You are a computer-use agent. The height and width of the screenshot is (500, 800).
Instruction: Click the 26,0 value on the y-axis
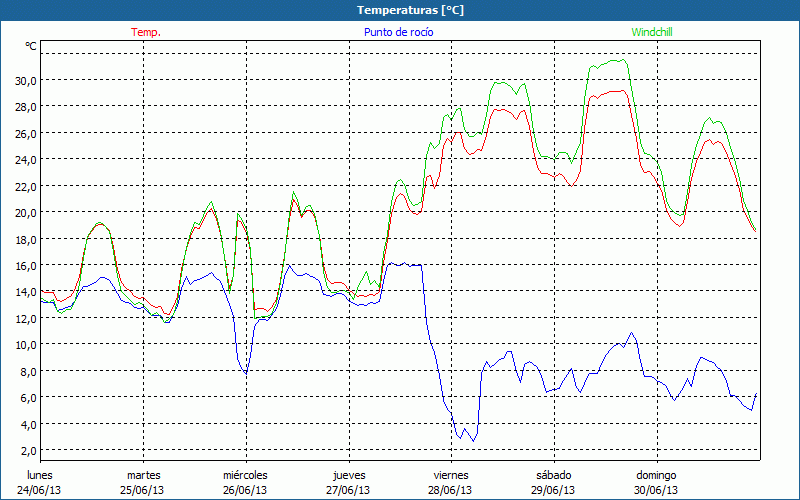24,133
